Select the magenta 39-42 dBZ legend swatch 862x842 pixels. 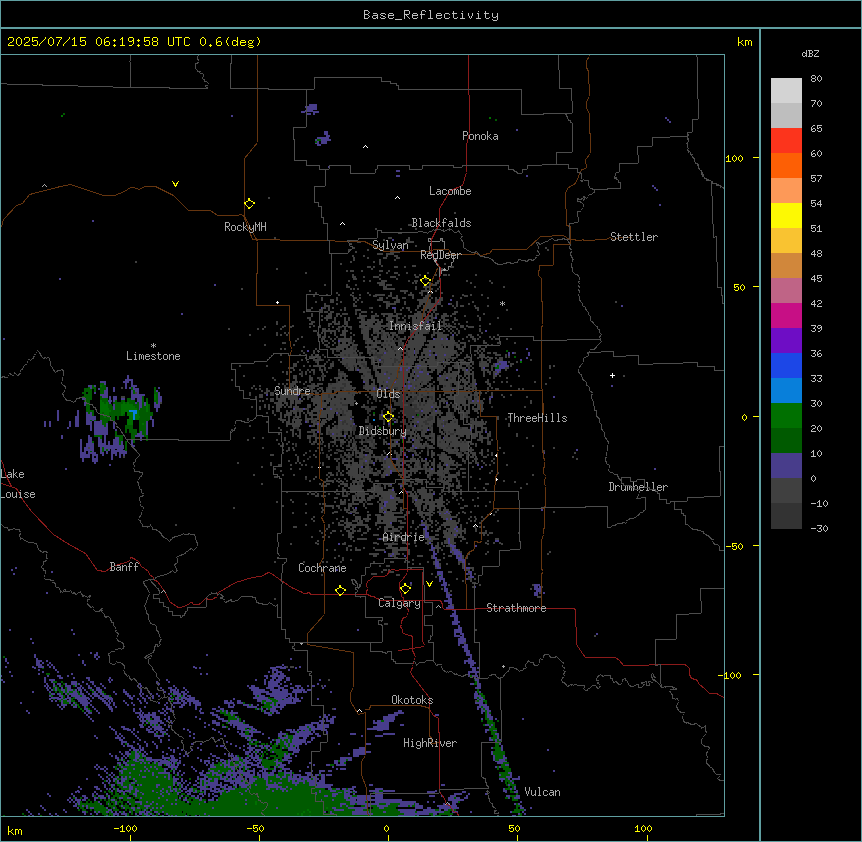(x=786, y=315)
